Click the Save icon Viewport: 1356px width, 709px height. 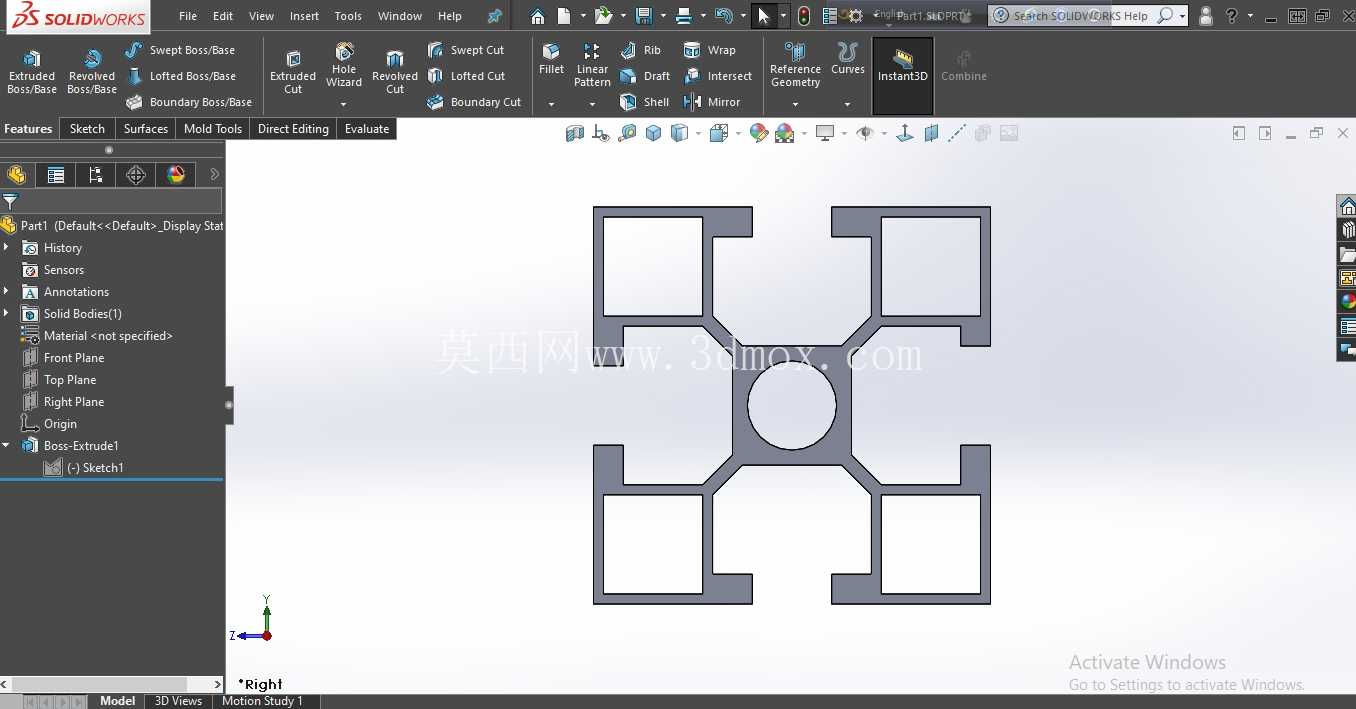[x=644, y=16]
